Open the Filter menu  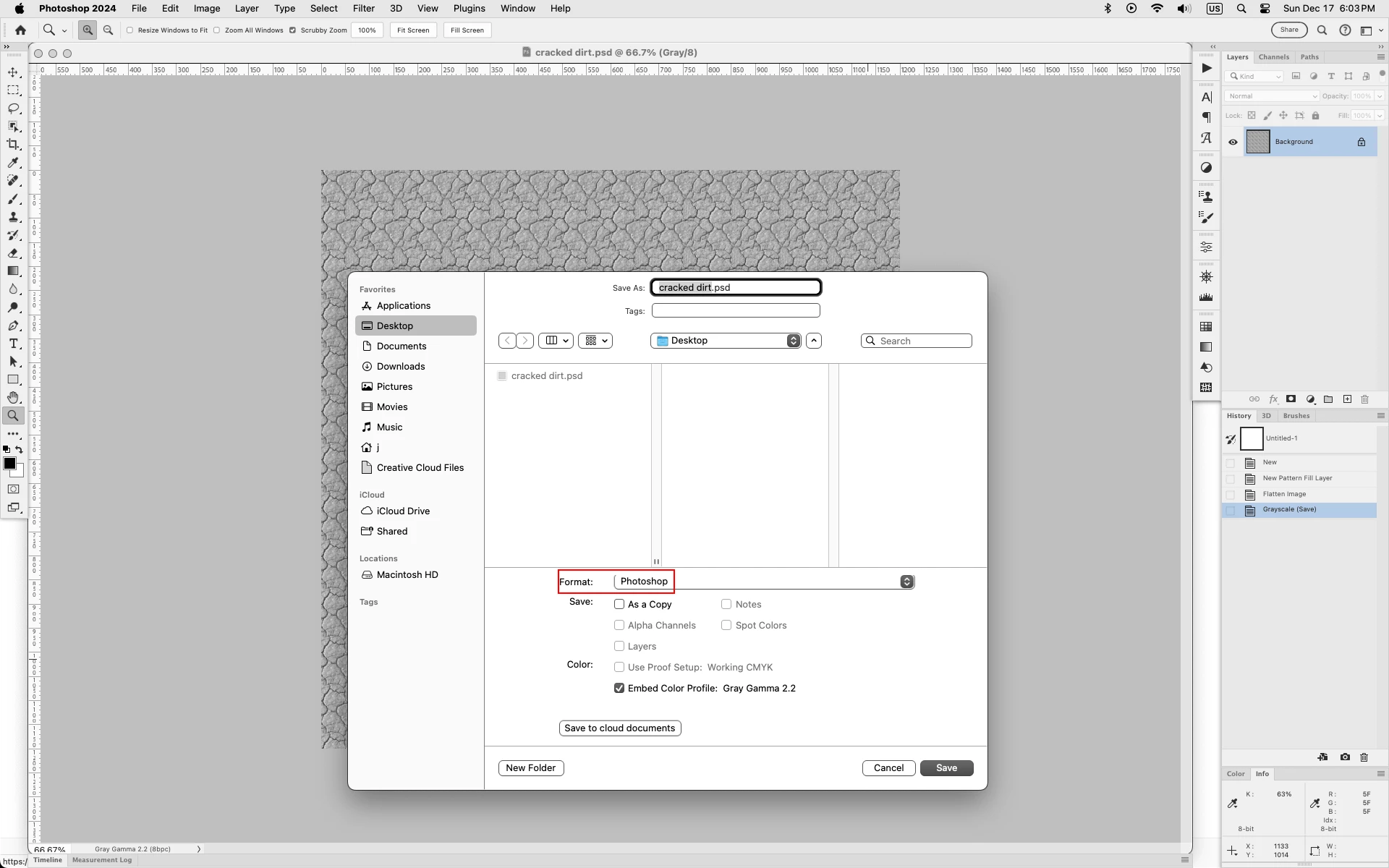click(363, 8)
